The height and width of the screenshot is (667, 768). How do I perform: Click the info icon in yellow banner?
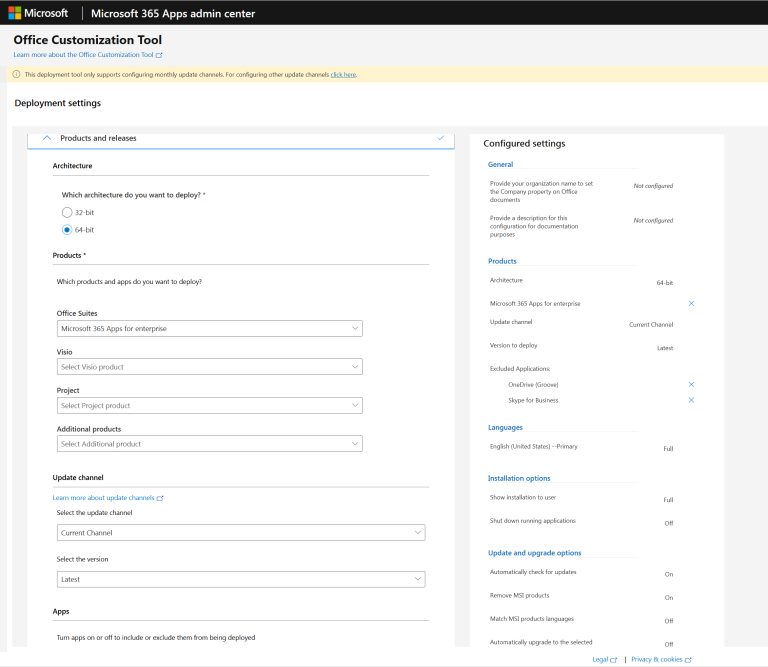pyautogui.click(x=16, y=74)
